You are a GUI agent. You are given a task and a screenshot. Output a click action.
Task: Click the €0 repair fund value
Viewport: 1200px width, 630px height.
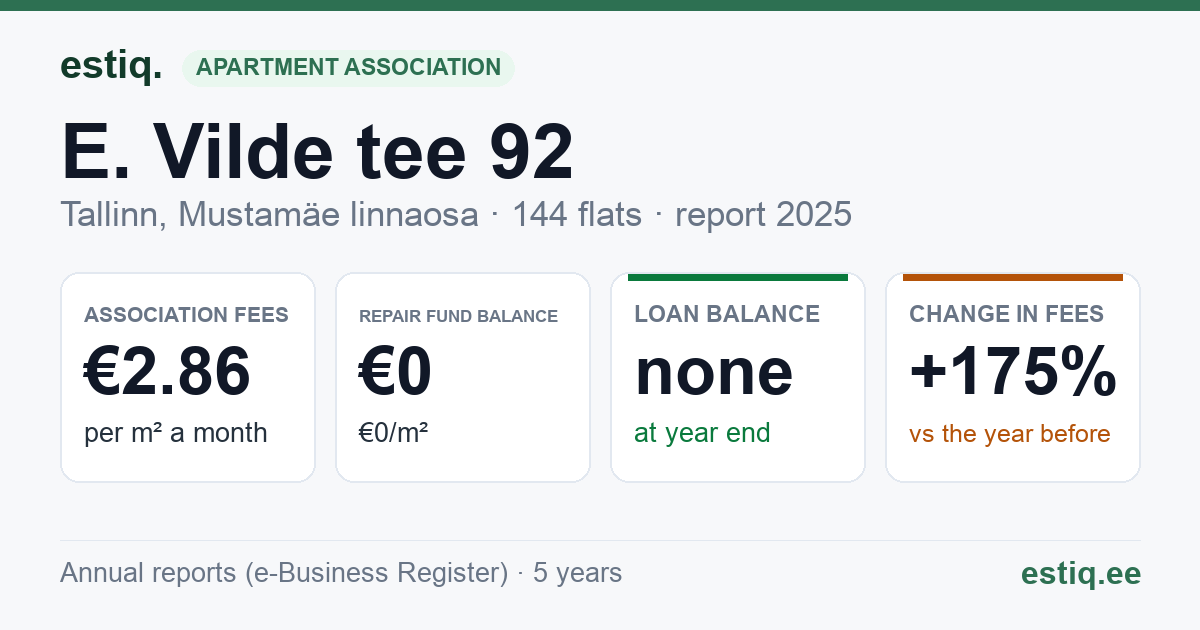396,372
